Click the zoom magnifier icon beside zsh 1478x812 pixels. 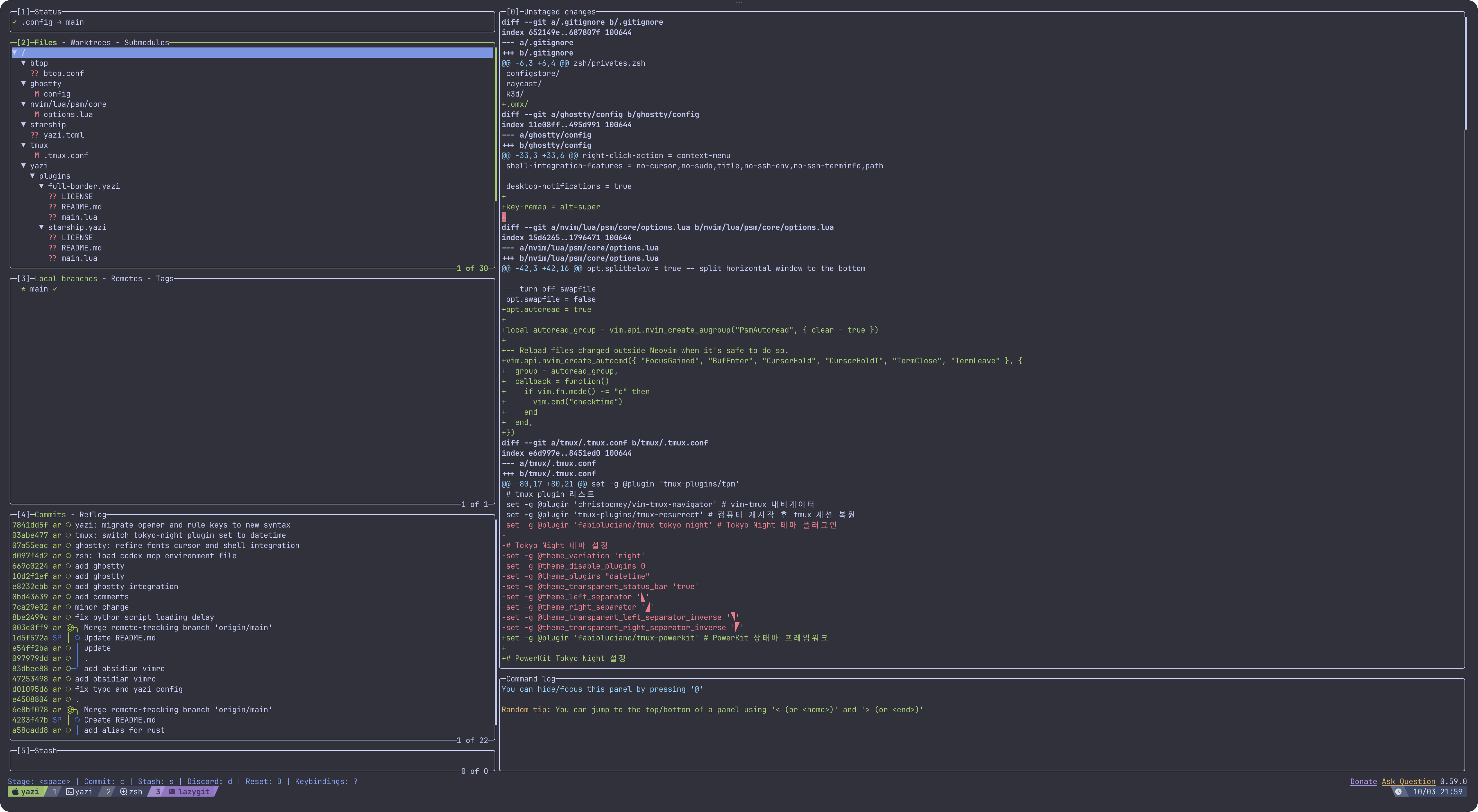click(x=123, y=792)
